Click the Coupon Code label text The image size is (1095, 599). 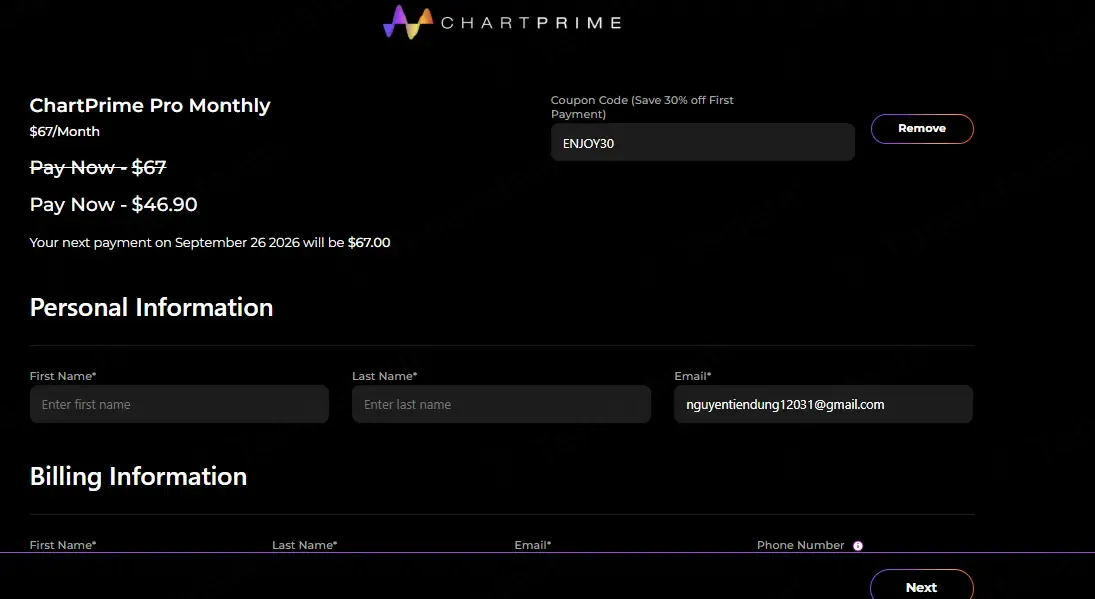click(642, 107)
